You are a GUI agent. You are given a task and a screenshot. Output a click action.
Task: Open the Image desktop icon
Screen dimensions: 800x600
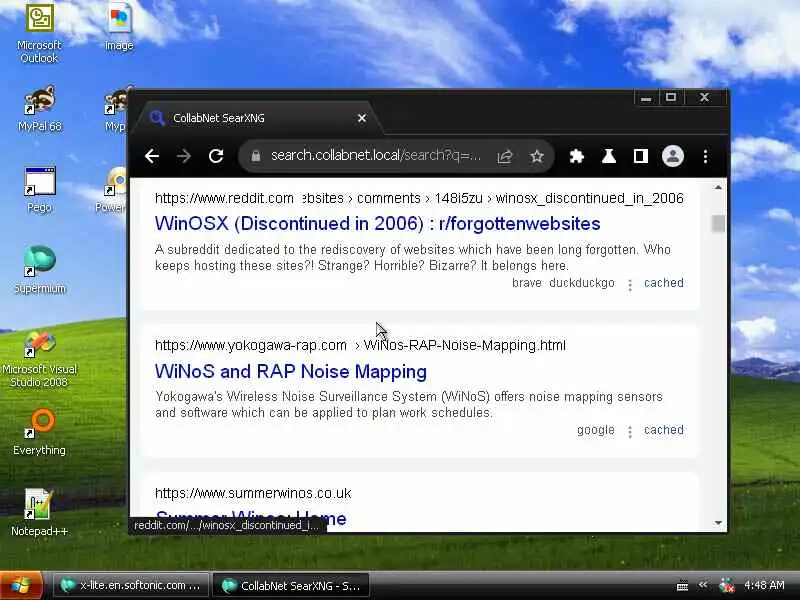pos(119,28)
